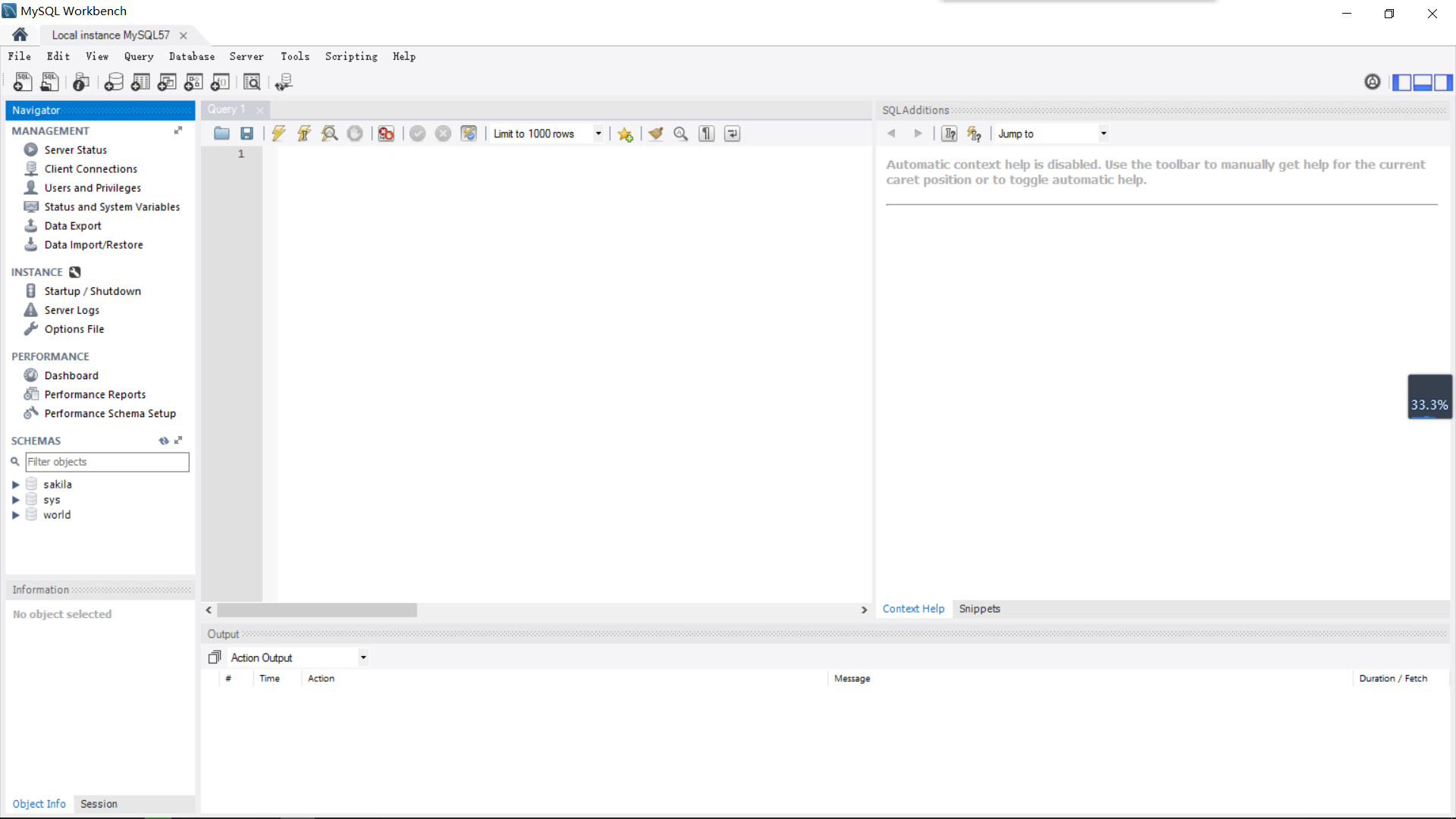Open the Database menu
This screenshot has height=819, width=1456.
(192, 56)
